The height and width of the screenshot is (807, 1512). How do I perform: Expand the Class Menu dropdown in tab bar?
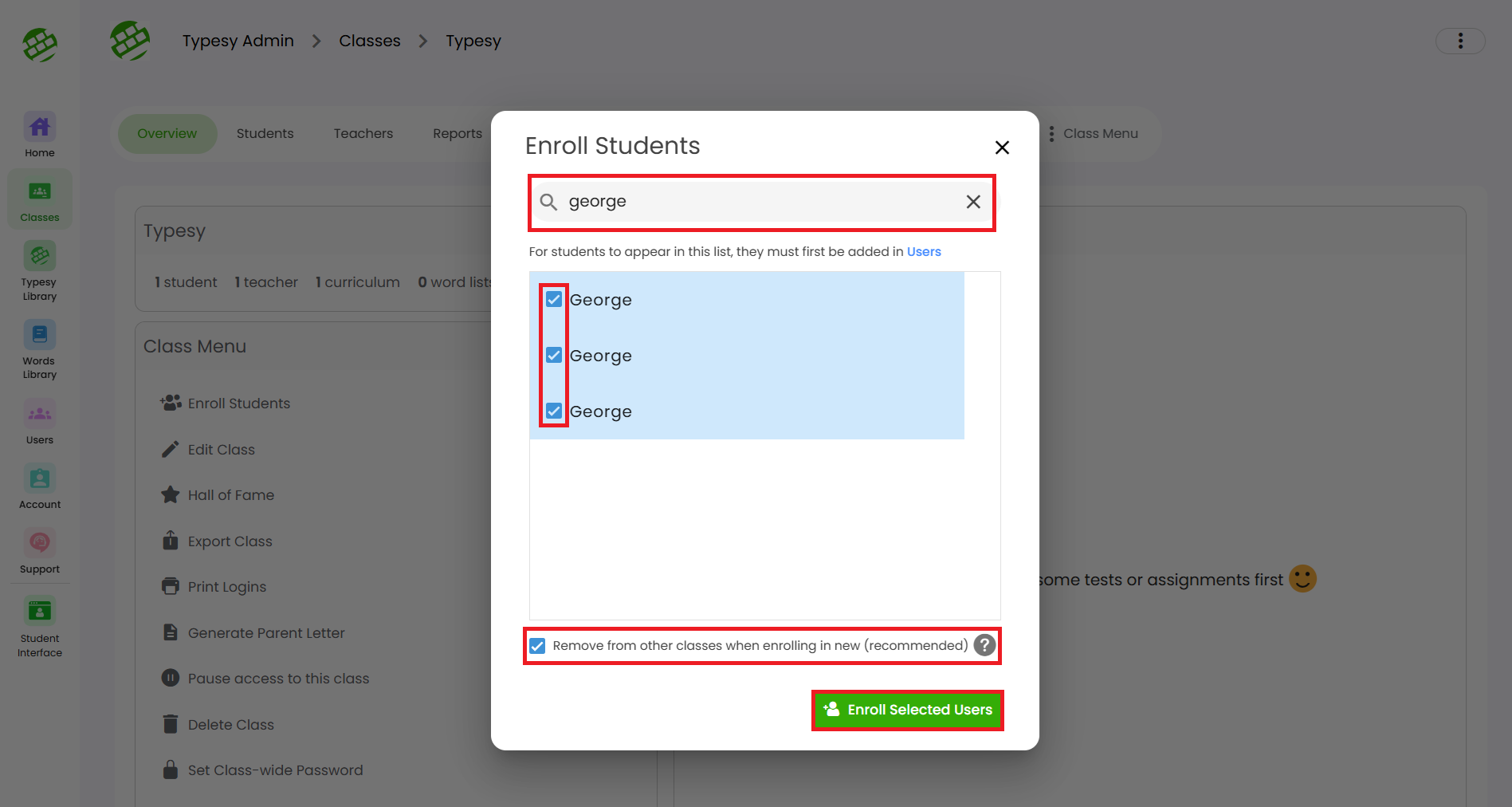(x=1094, y=134)
